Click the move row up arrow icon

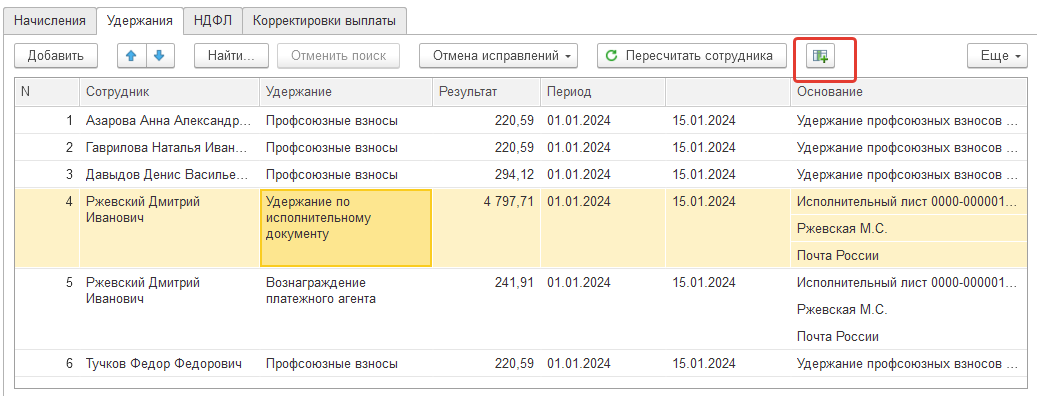tap(132, 56)
